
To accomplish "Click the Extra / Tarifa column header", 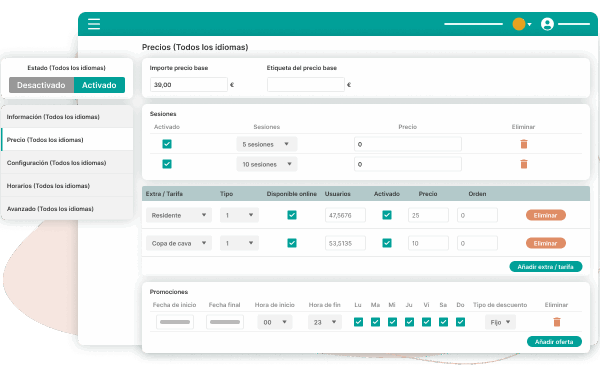I will click(164, 194).
